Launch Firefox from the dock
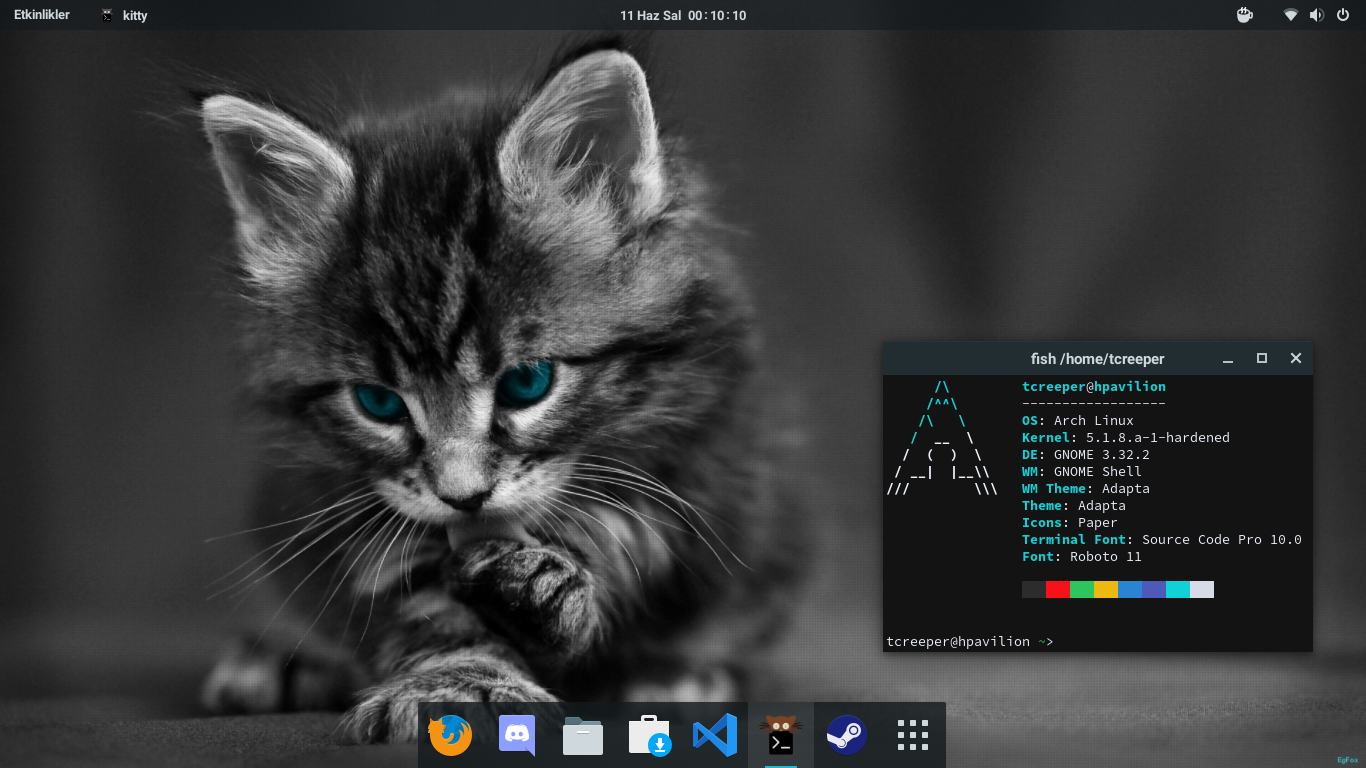 click(x=450, y=736)
